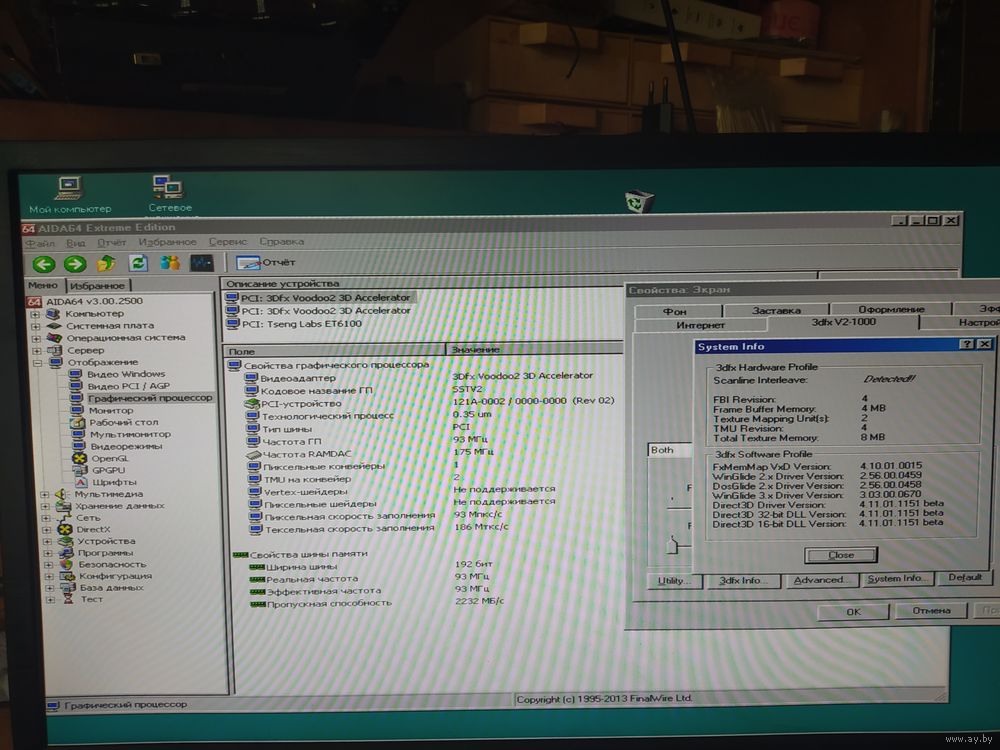The image size is (1000, 750).
Task: Click the Рабочий стол icon in the tree
Action: point(77,422)
